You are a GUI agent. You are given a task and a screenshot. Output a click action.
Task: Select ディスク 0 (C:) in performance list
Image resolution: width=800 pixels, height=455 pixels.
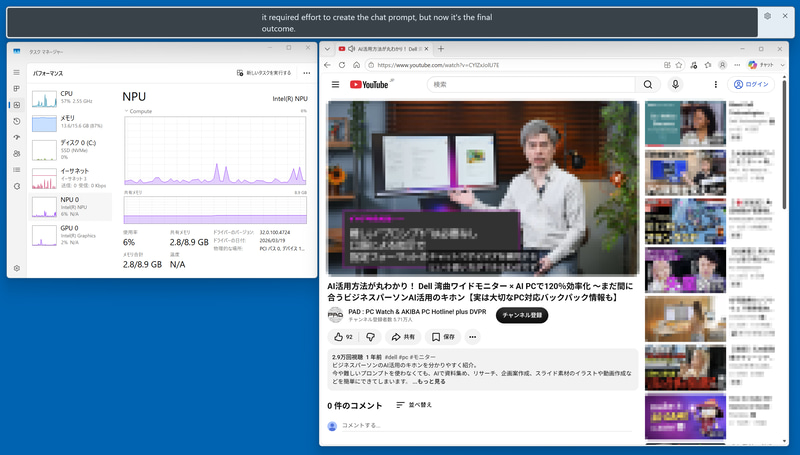pyautogui.click(x=70, y=150)
